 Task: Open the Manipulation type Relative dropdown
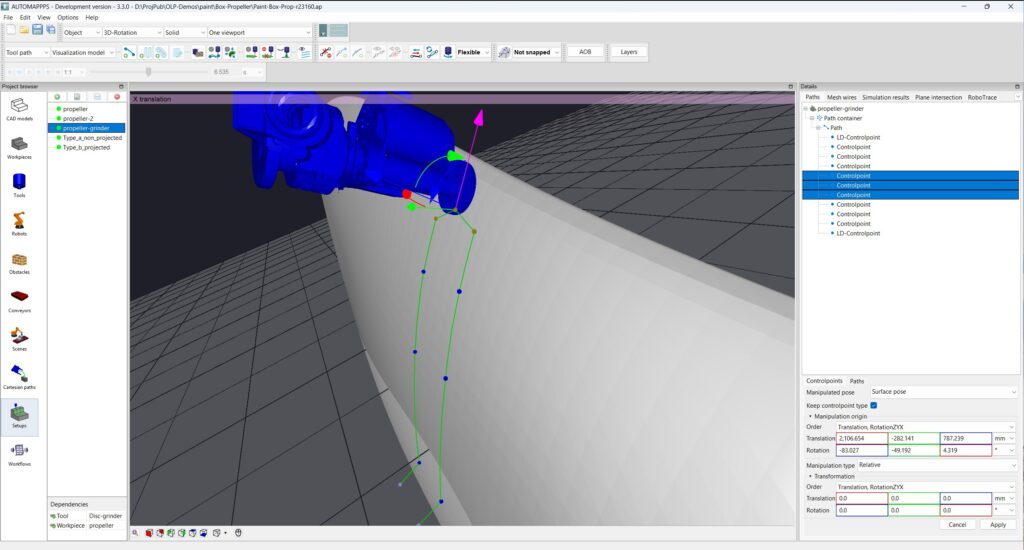point(938,465)
